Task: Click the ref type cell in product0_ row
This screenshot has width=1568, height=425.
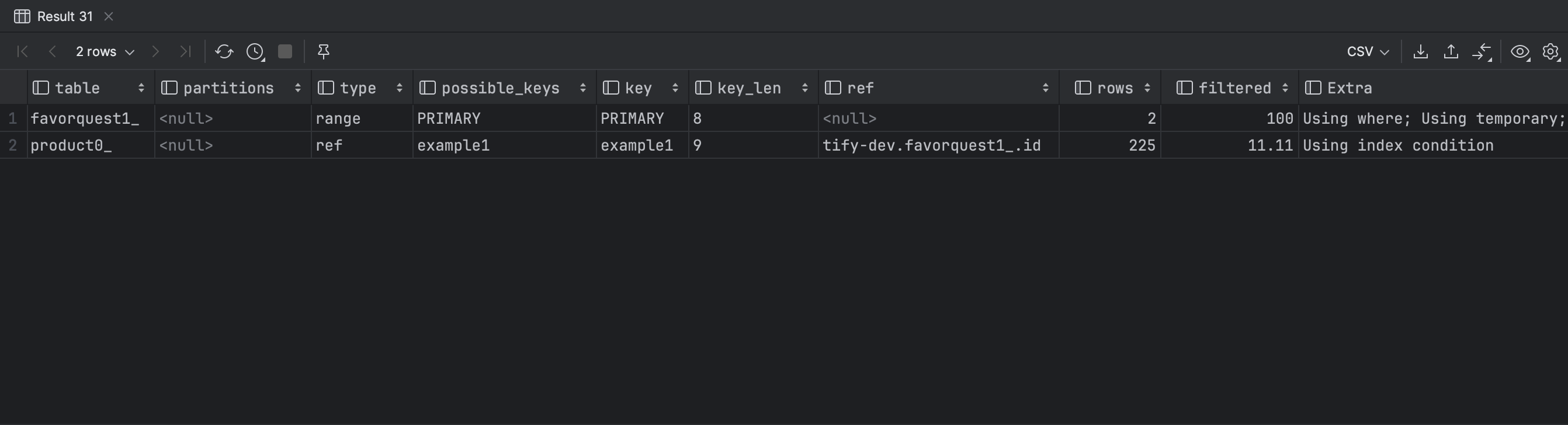Action: (362, 145)
